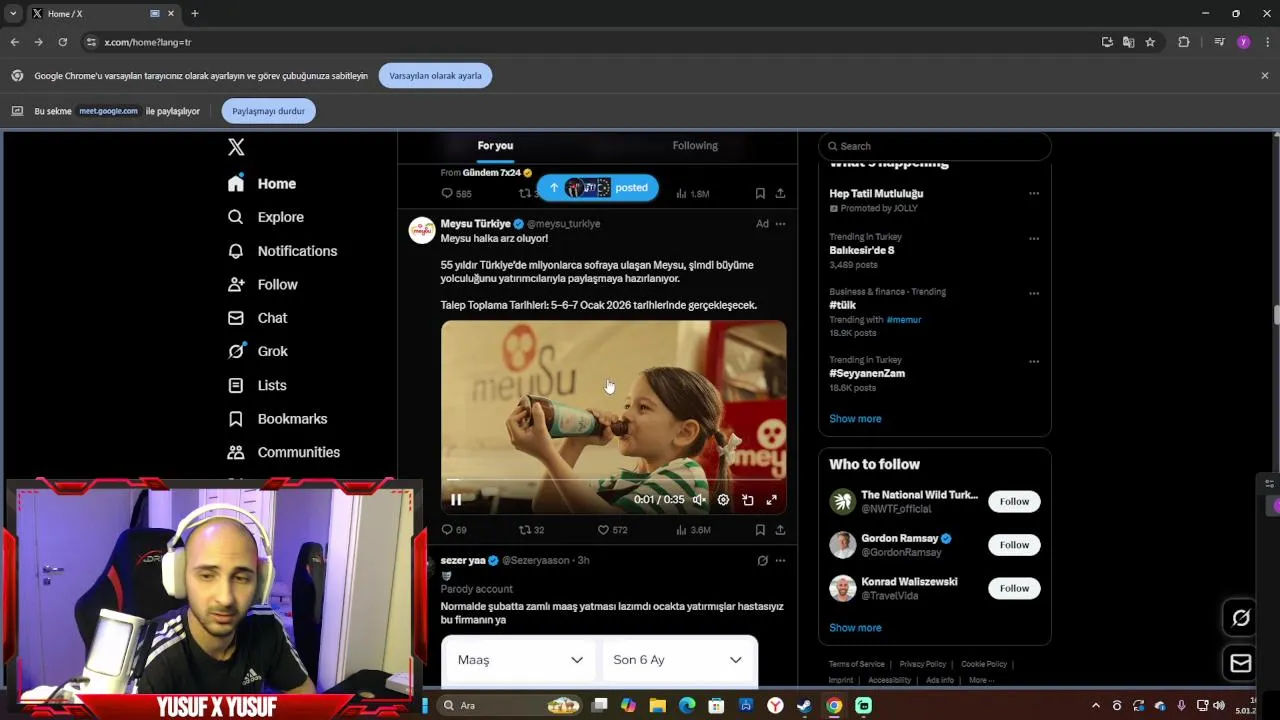Open the Lists page icon
This screenshot has width=1280, height=720.
236,385
